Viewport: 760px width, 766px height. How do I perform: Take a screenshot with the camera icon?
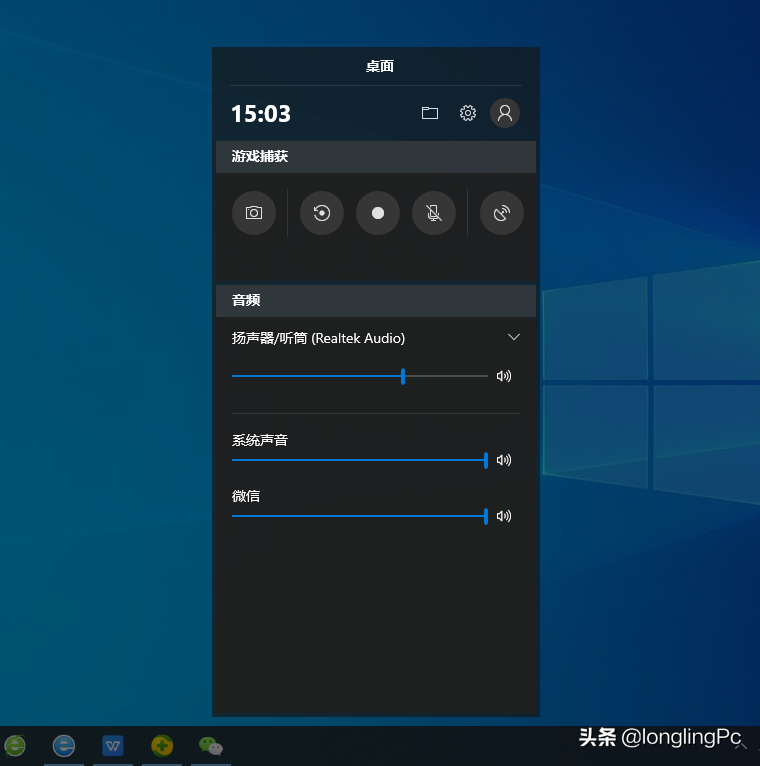click(x=253, y=213)
